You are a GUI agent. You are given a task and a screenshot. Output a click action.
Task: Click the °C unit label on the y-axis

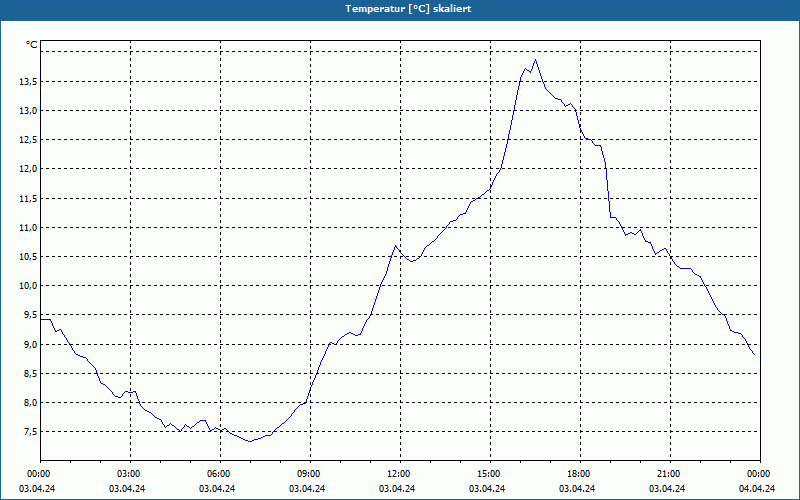[x=32, y=45]
